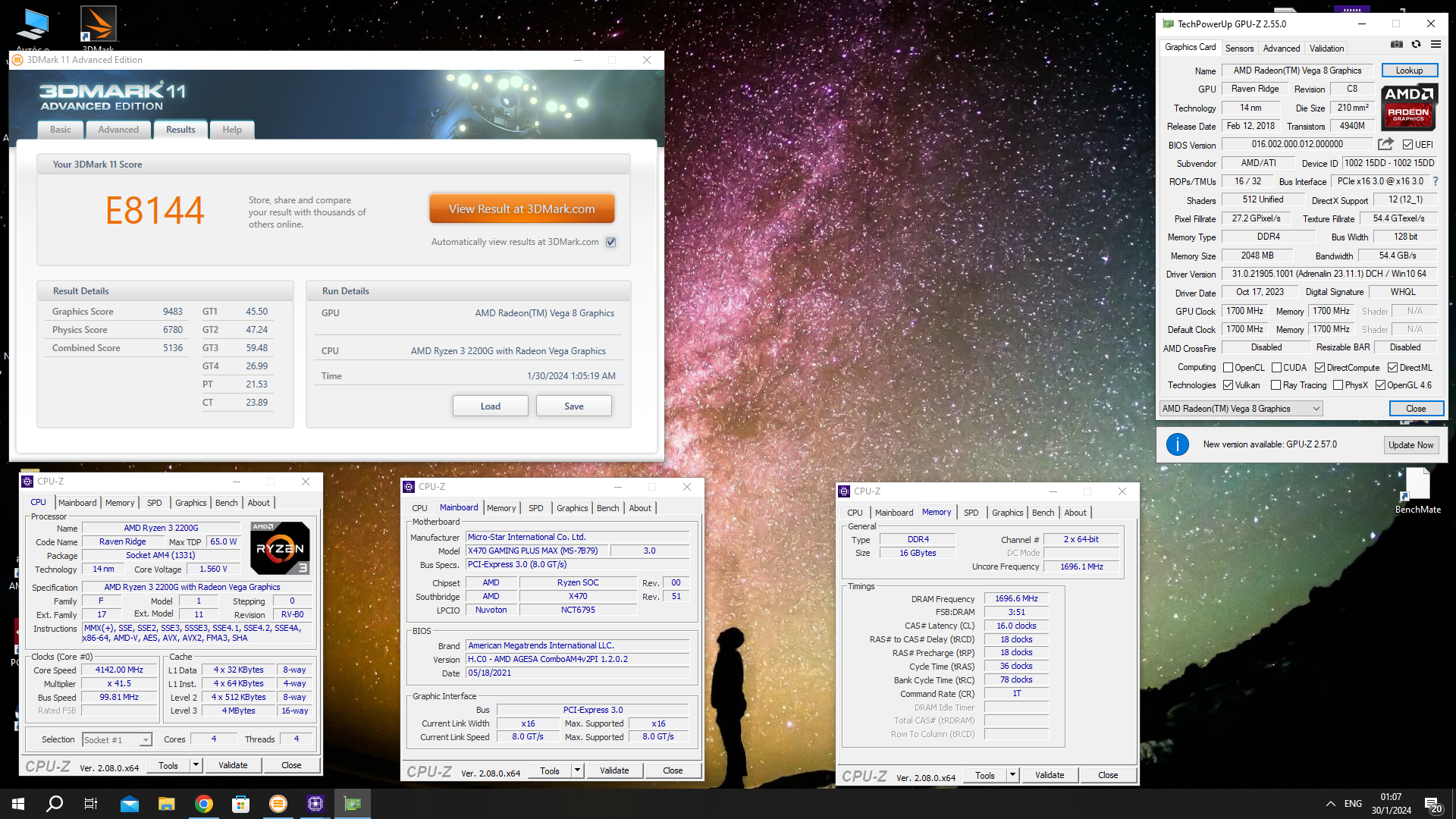Viewport: 1456px width, 819px height.
Task: Click Validate in the CPU-Z Memory window
Action: 1050,775
